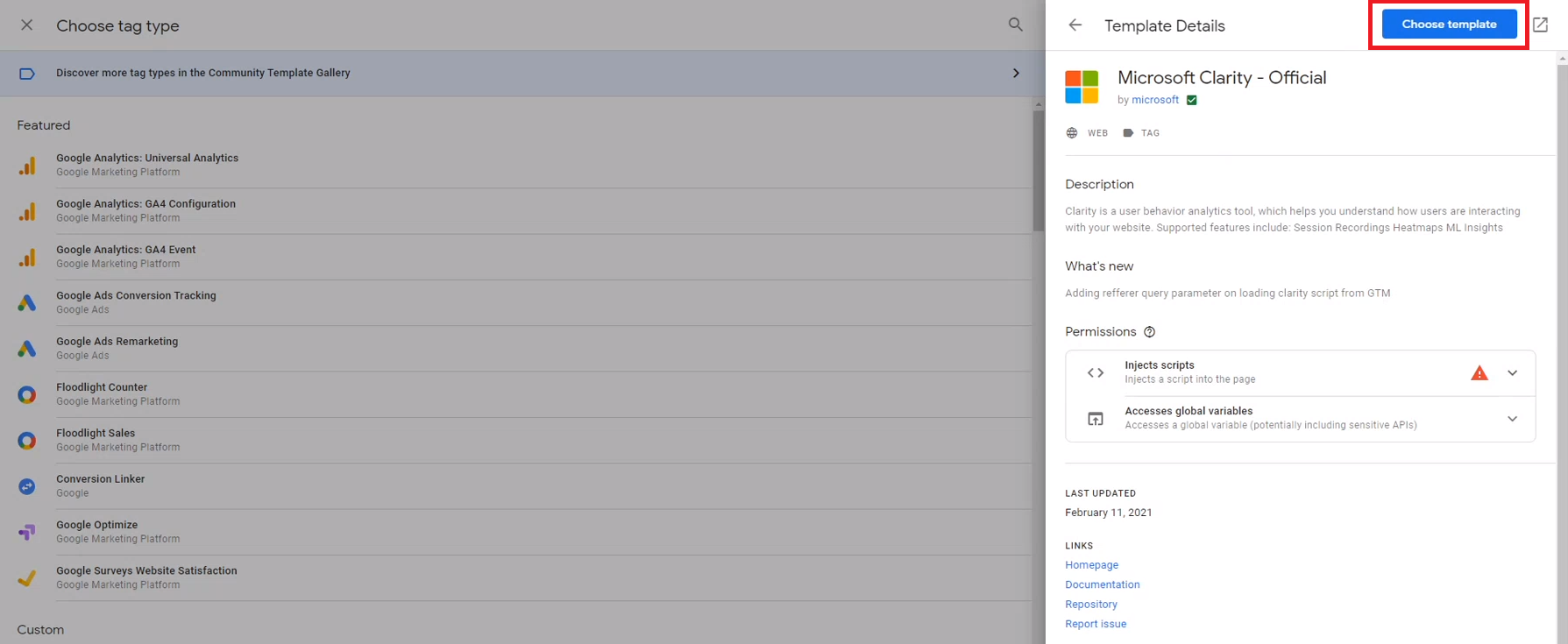Click the Accesses global variables window icon

(1096, 419)
